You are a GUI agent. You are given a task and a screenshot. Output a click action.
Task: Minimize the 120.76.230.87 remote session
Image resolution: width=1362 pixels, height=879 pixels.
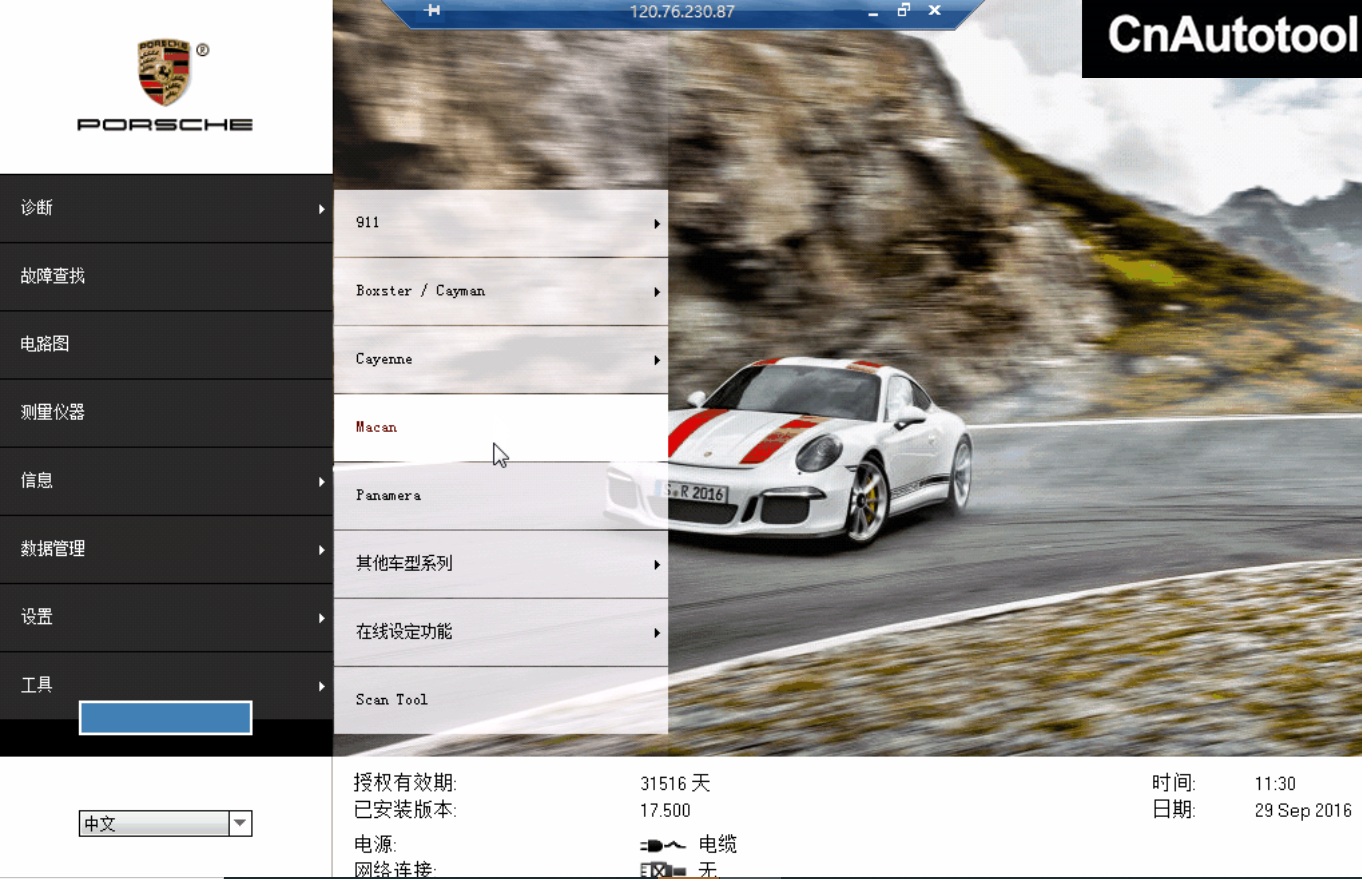coord(873,12)
